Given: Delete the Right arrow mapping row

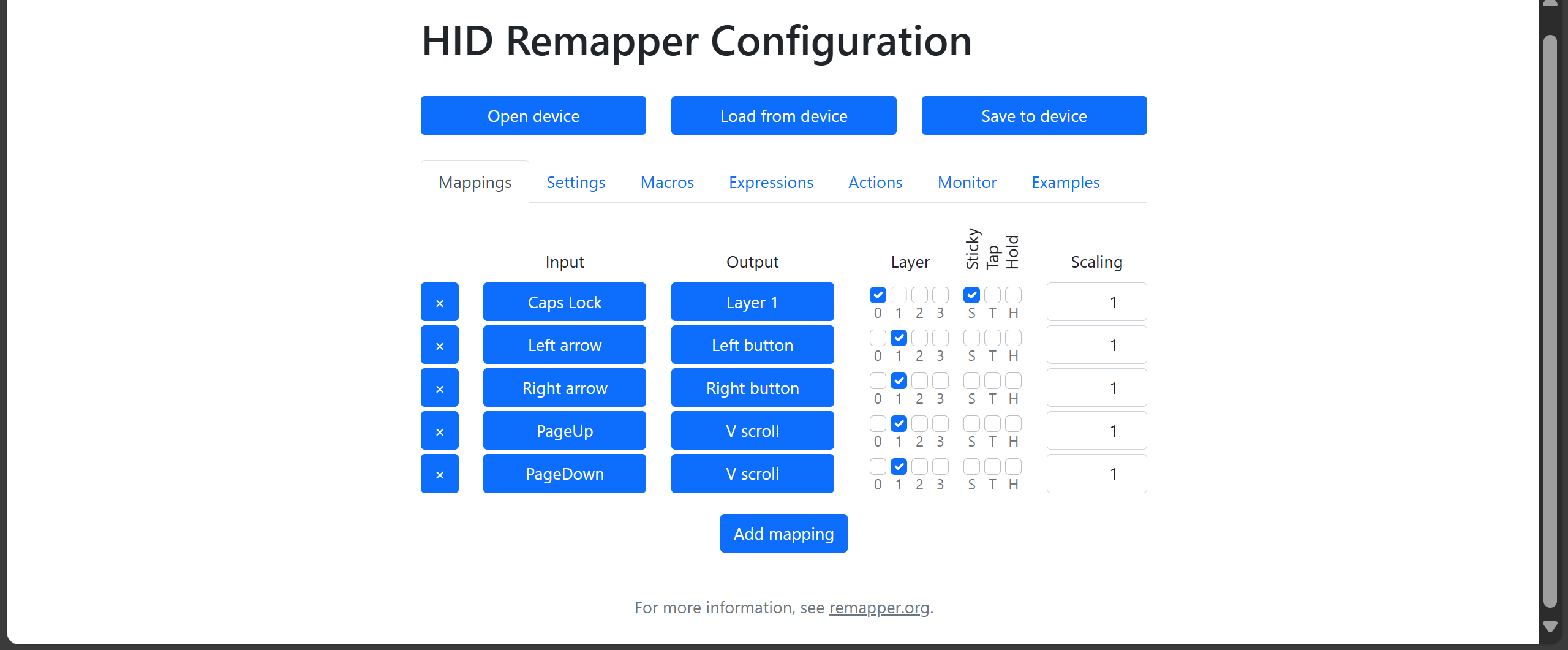Looking at the screenshot, I should pyautogui.click(x=439, y=388).
